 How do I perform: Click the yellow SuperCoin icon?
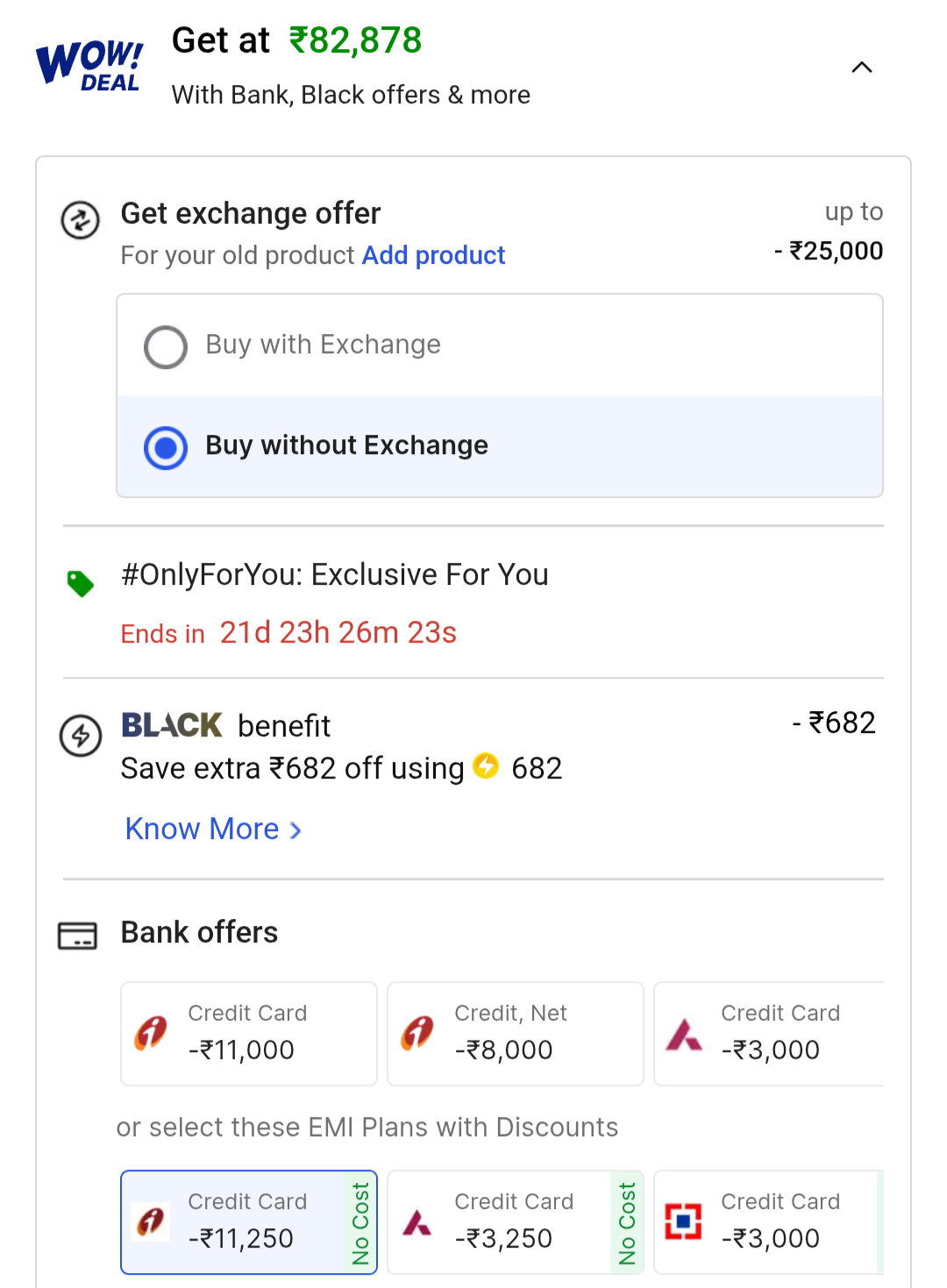coord(486,766)
